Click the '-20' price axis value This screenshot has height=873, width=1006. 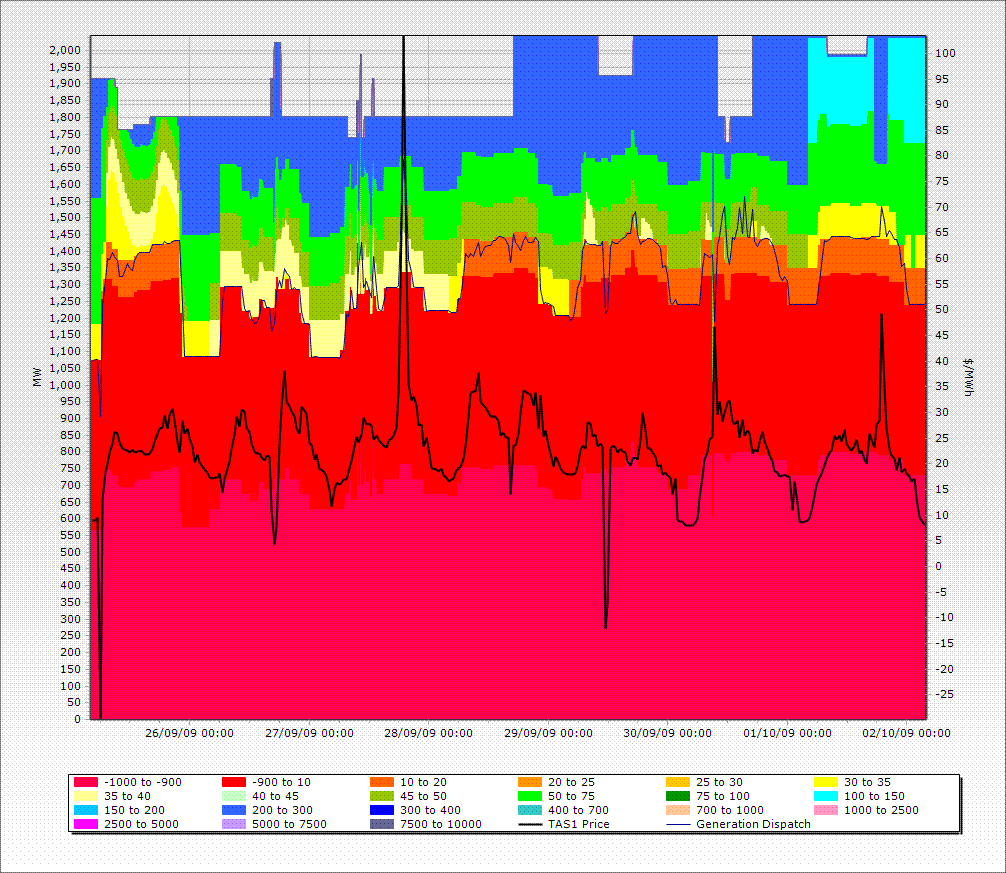click(944, 668)
